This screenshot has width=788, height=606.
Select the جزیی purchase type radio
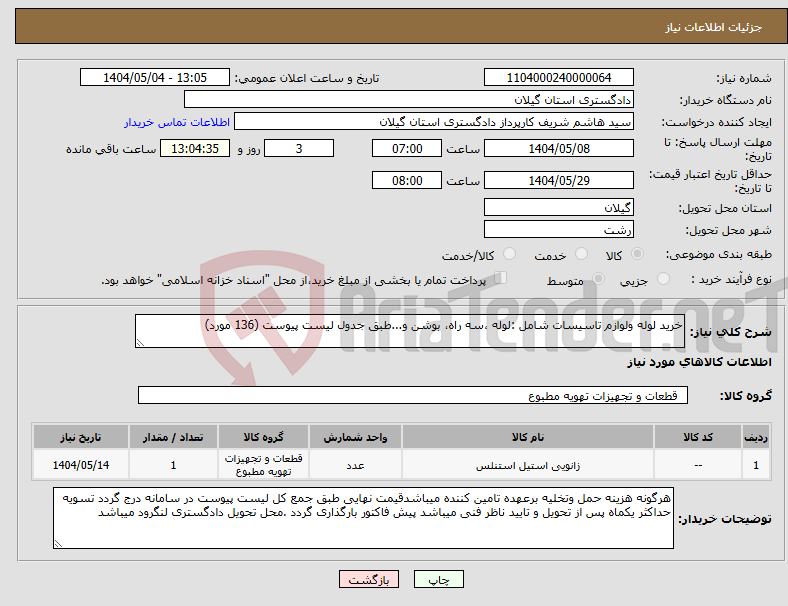pos(663,279)
